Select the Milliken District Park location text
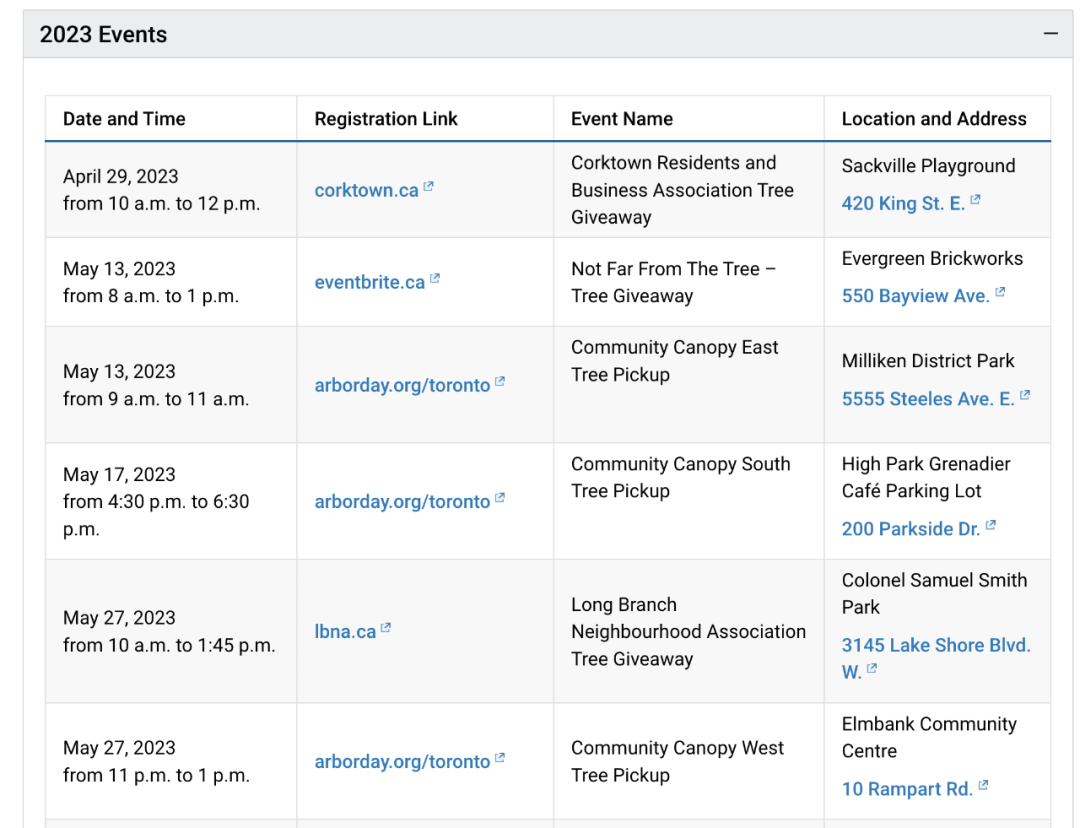Screen dimensions: 1080x828 click(928, 361)
